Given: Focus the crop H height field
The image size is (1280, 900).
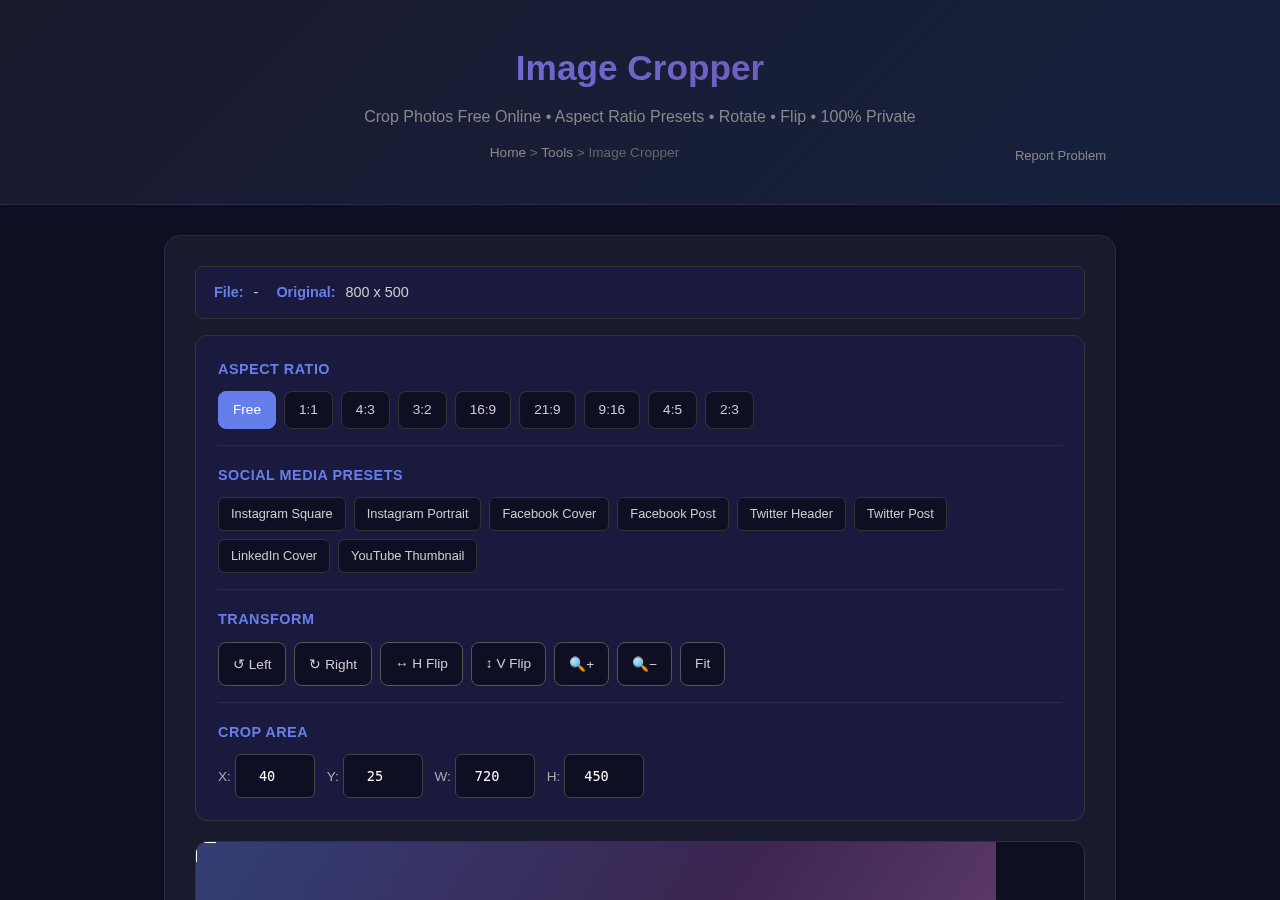Looking at the screenshot, I should point(604,776).
